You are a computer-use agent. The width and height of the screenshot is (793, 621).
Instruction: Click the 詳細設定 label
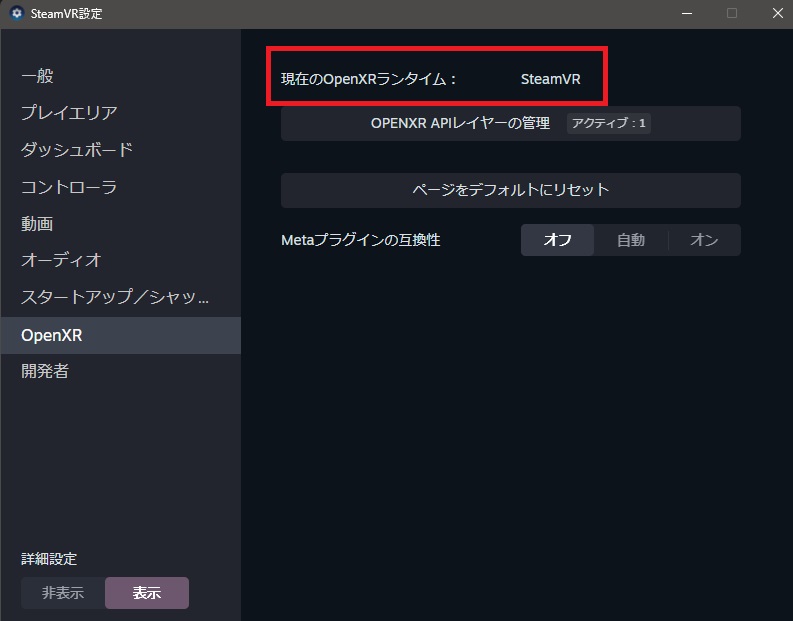click(x=49, y=559)
